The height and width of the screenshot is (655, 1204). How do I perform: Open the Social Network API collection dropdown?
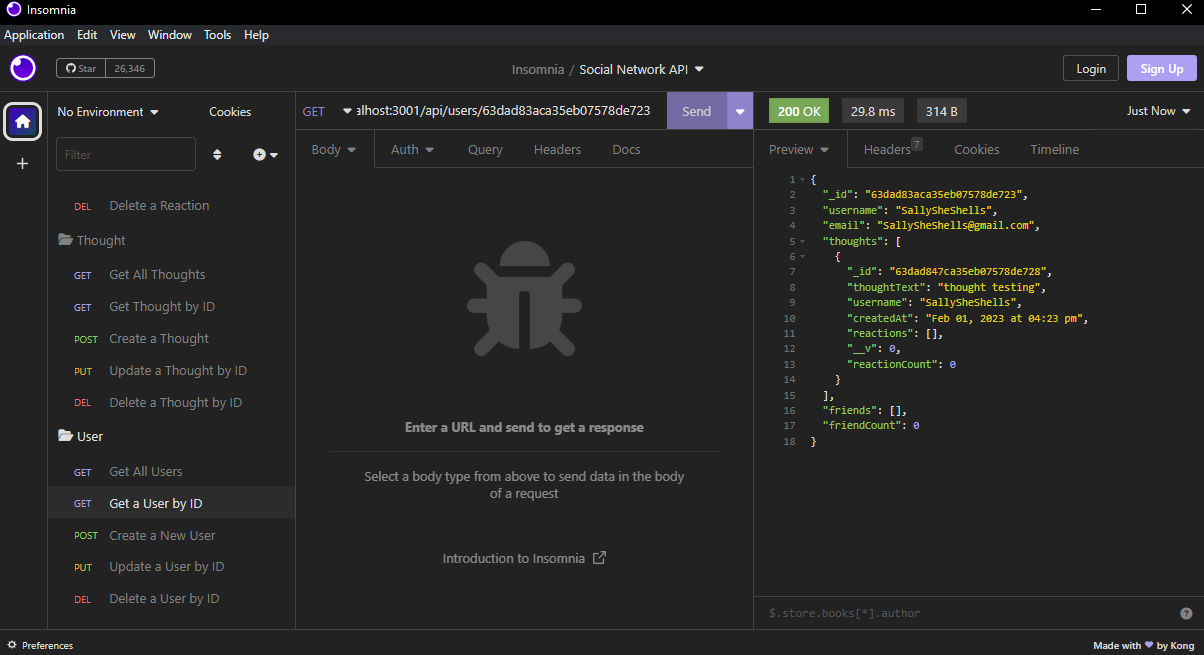[x=641, y=69]
